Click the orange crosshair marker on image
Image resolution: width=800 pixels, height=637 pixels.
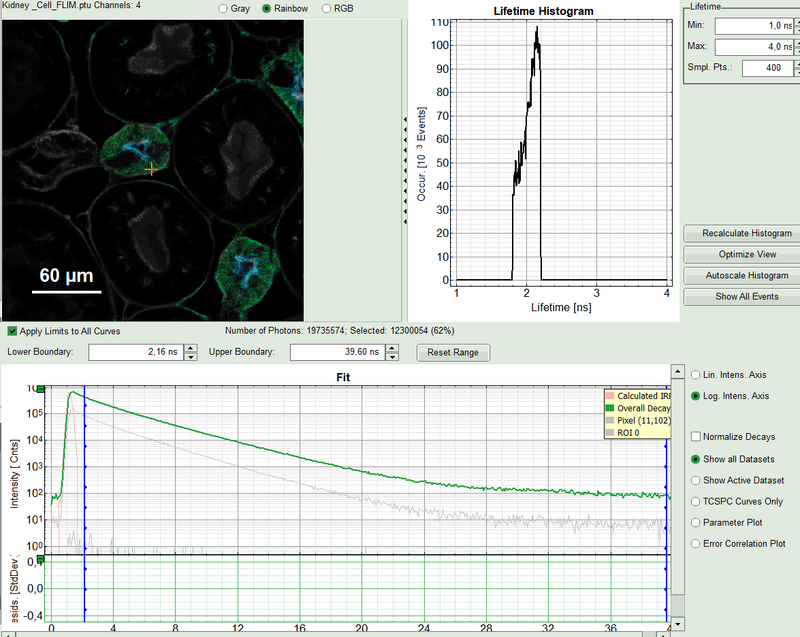(x=152, y=169)
